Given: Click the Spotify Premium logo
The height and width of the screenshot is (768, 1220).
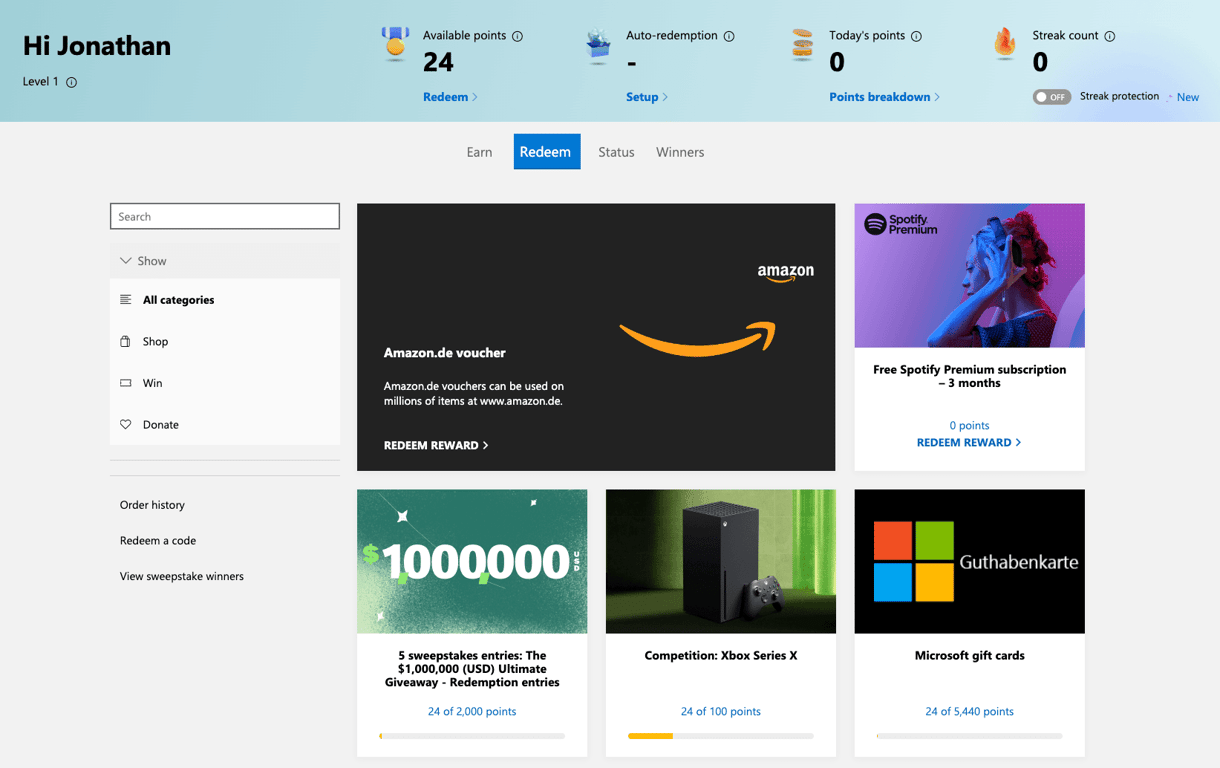Looking at the screenshot, I should tap(901, 224).
